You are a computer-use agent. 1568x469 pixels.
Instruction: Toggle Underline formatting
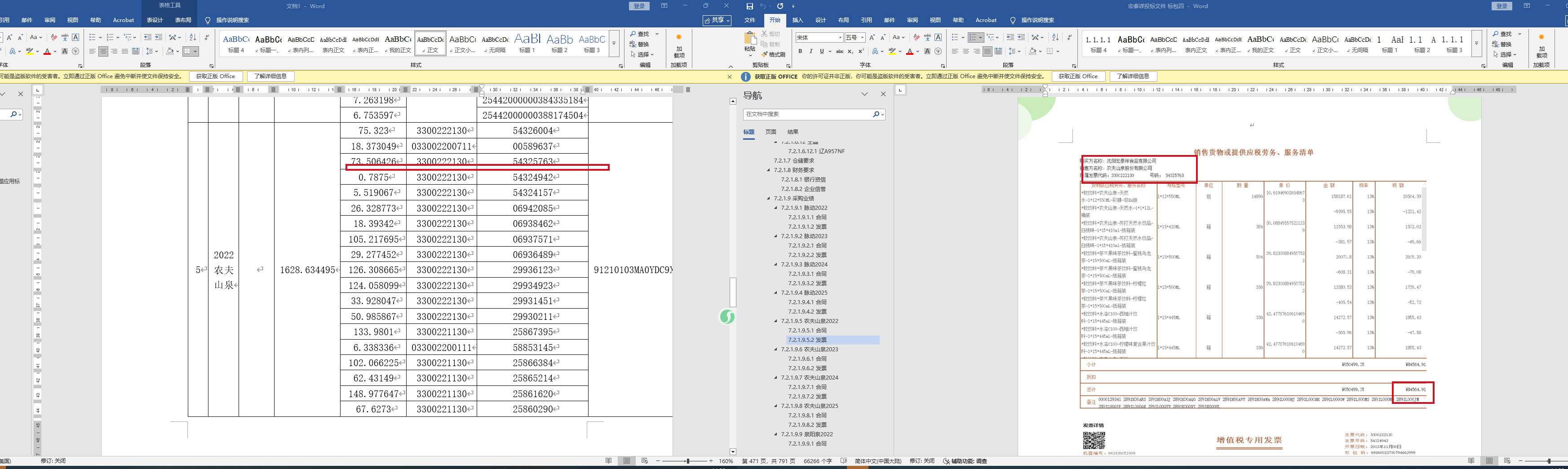(x=821, y=52)
